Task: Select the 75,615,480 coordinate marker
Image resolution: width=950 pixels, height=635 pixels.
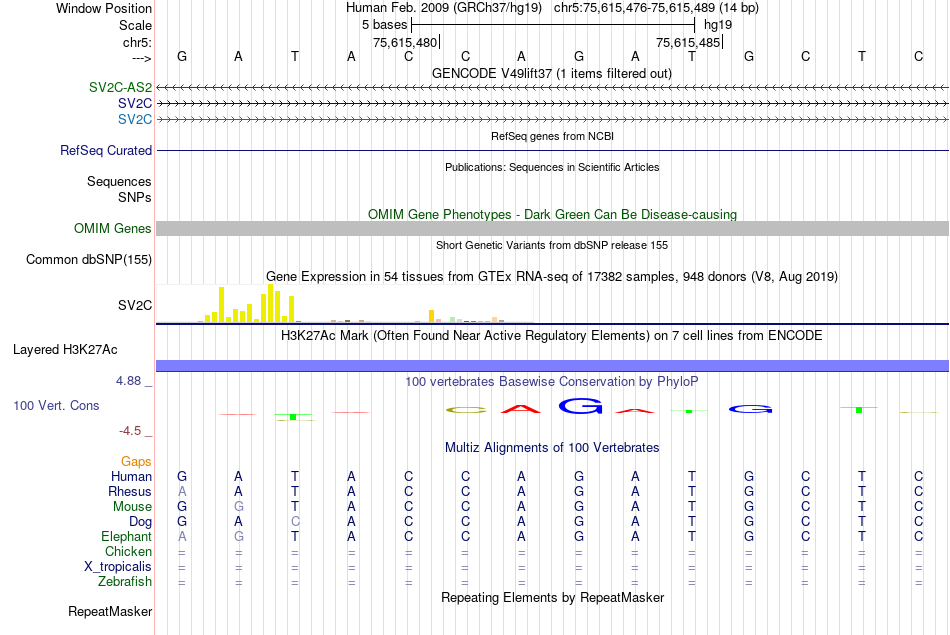Action: (405, 42)
